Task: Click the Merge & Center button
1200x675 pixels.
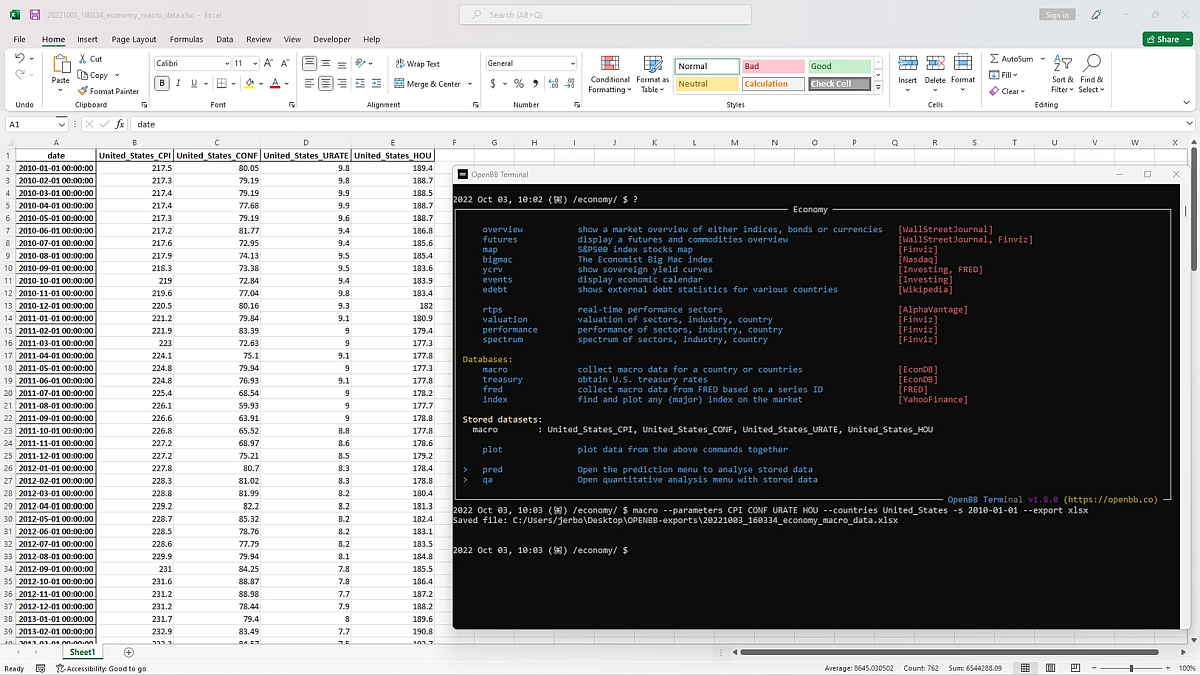Action: click(428, 84)
